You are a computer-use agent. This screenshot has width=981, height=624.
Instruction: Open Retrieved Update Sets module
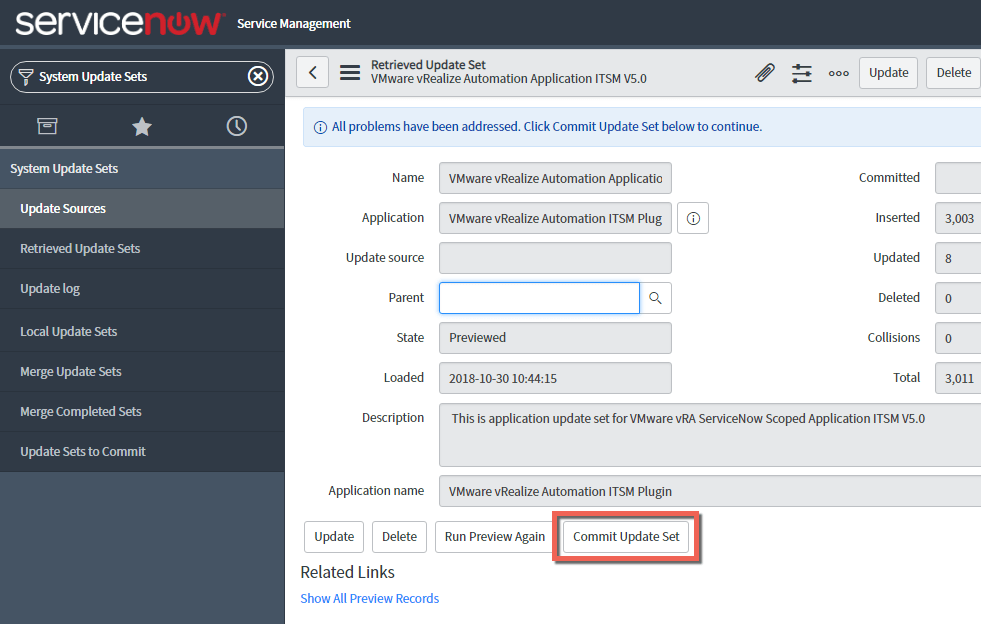[x=80, y=248]
